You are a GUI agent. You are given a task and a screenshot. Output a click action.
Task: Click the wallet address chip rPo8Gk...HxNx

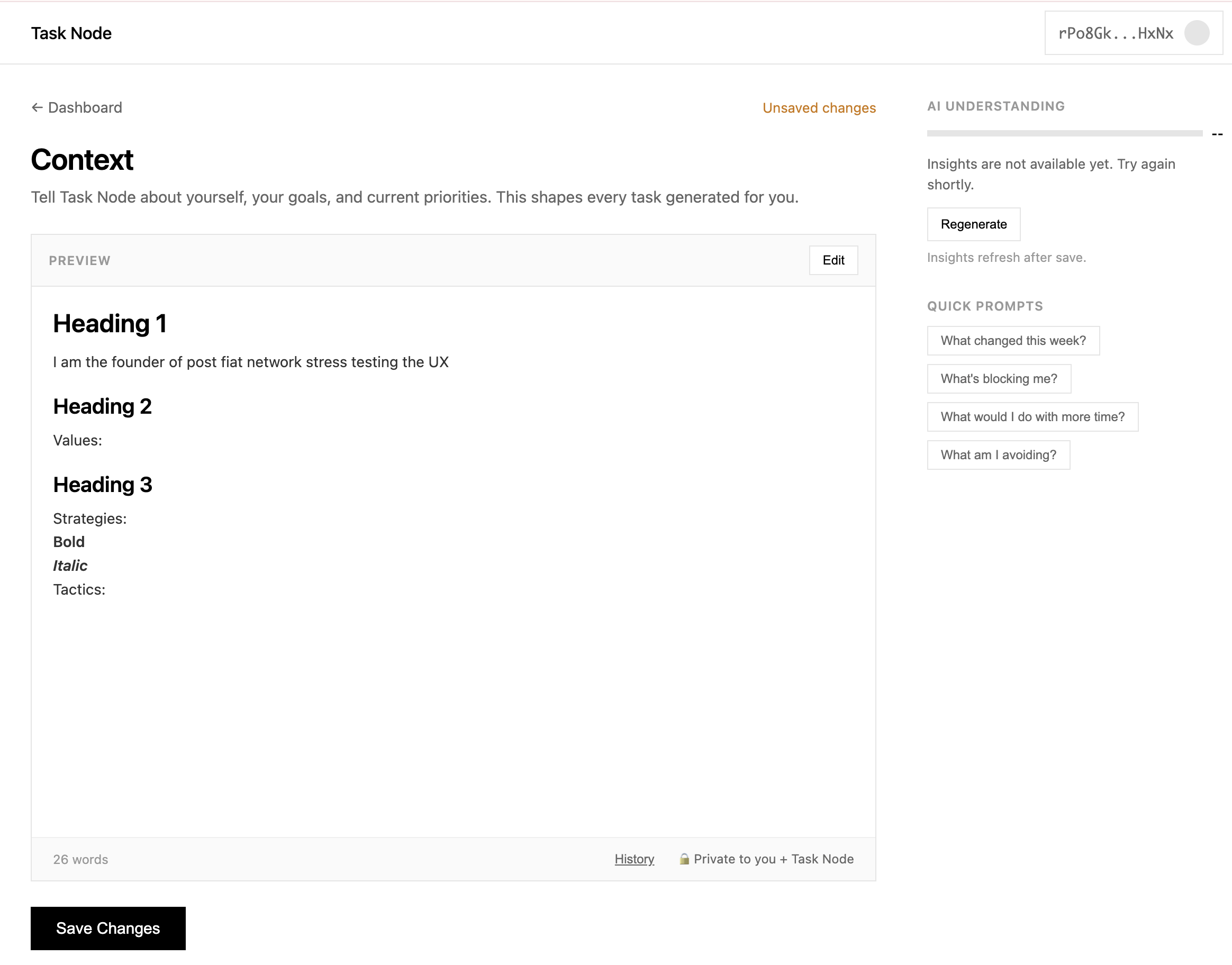click(1116, 33)
